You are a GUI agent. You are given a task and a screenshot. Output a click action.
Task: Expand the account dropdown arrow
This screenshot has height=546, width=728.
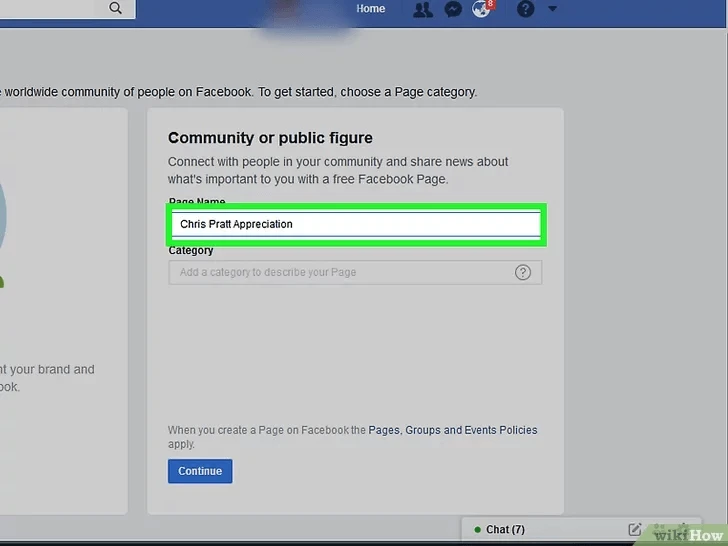coord(552,8)
